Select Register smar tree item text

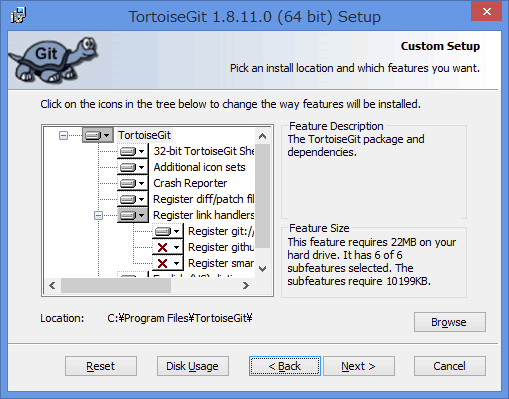(x=221, y=263)
